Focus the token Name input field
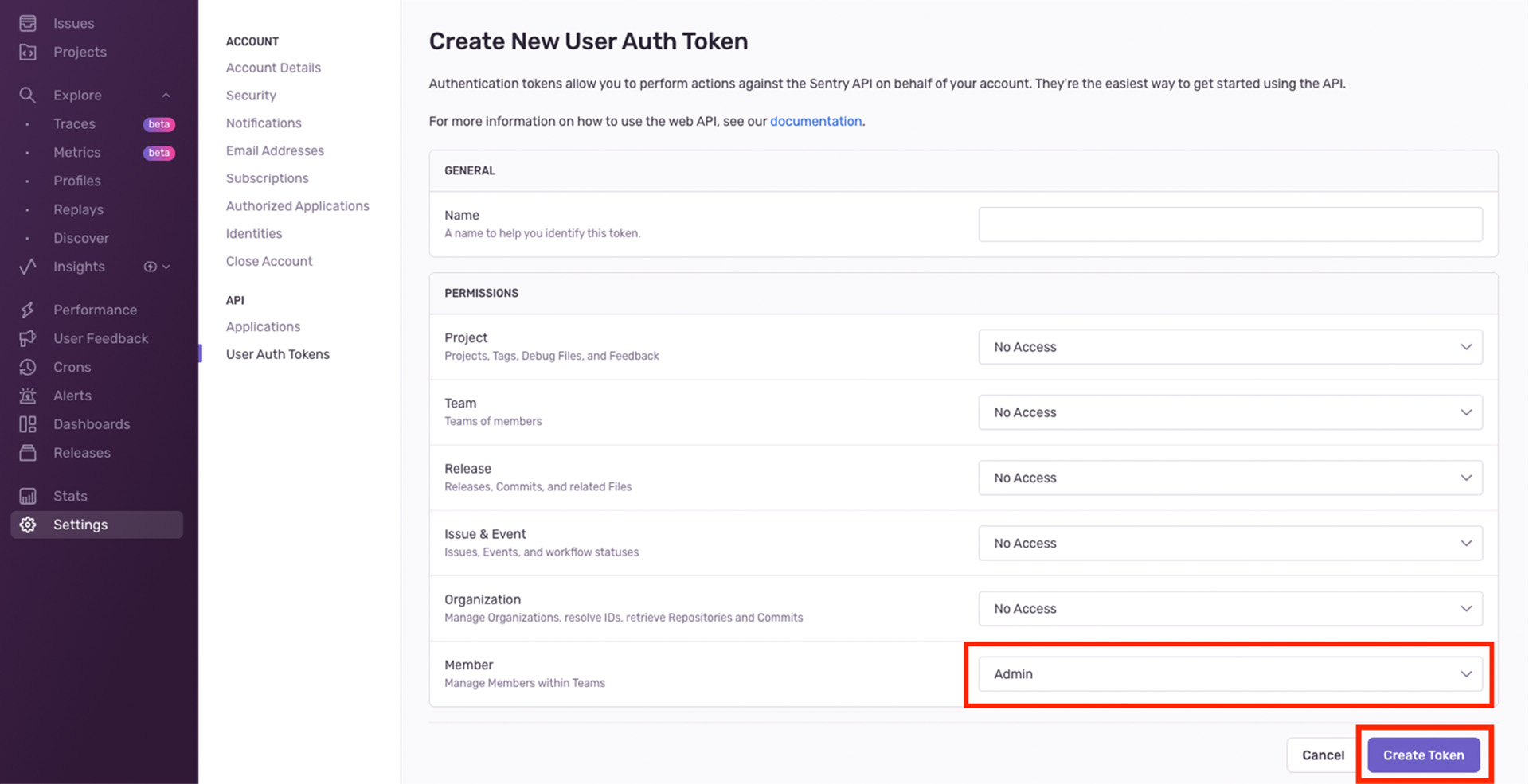The width and height of the screenshot is (1529, 784). click(x=1230, y=224)
